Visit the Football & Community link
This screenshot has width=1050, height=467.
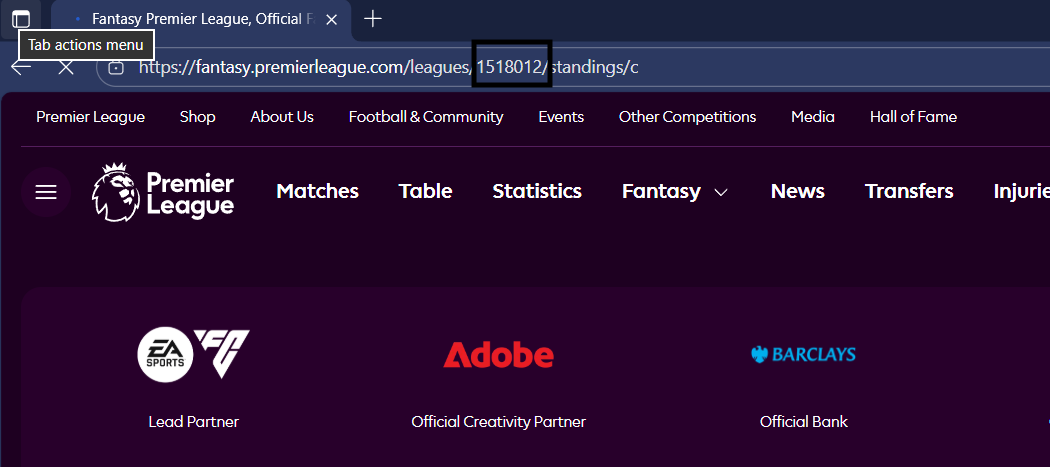pos(426,117)
